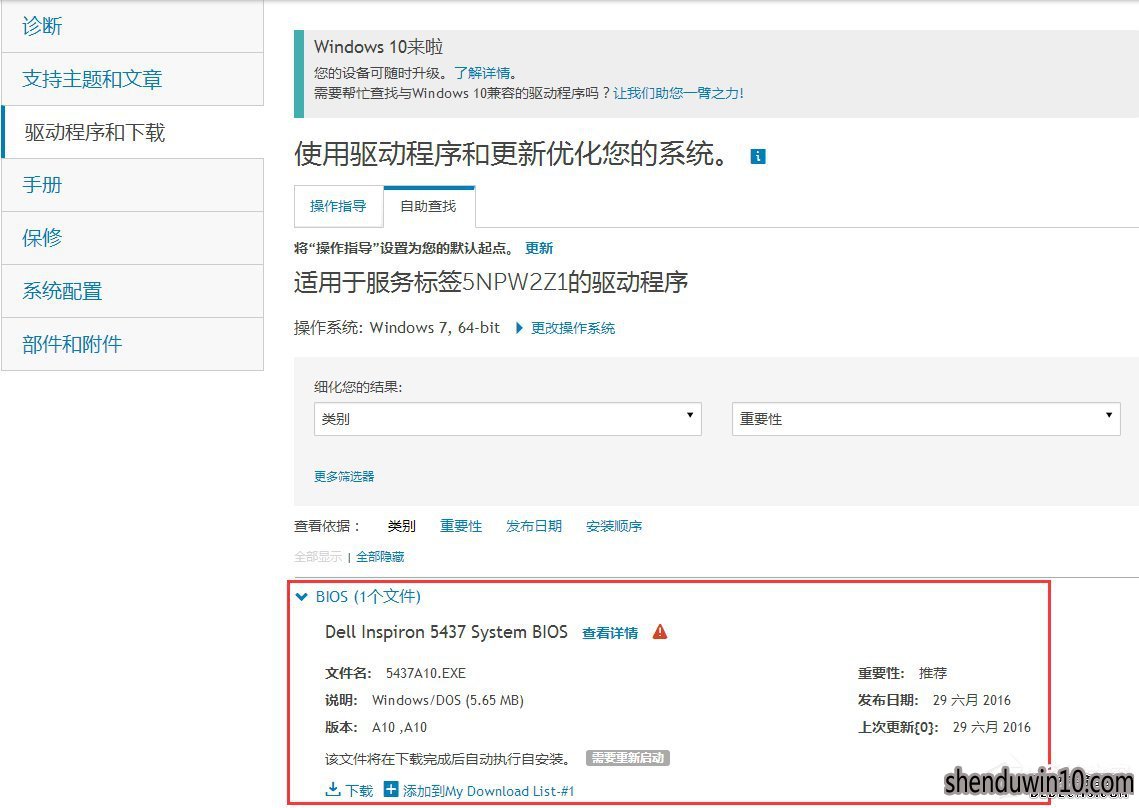Collapse the BIOS (1个文件) section chevron

[x=301, y=597]
